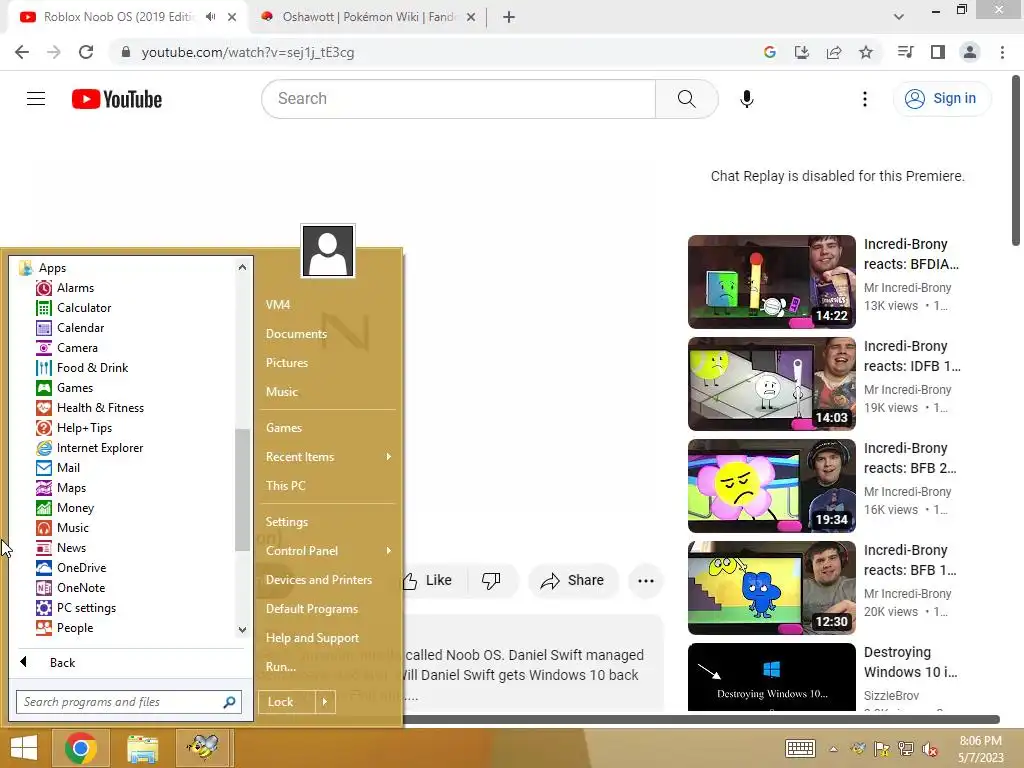Mute the Roblox Noob OS tab audio
Viewport: 1024px width, 768px height.
pos(210,17)
